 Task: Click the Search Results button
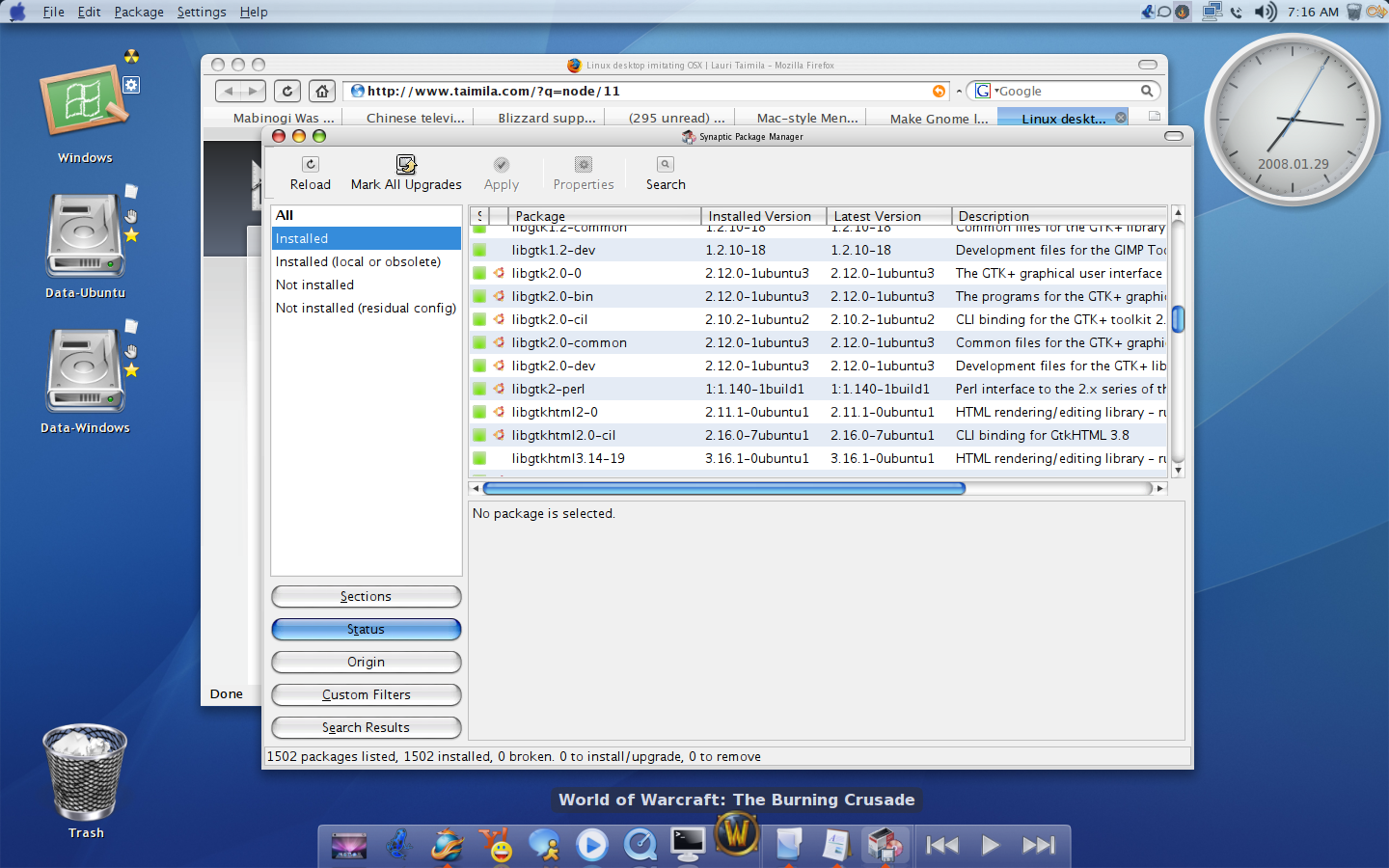click(367, 728)
